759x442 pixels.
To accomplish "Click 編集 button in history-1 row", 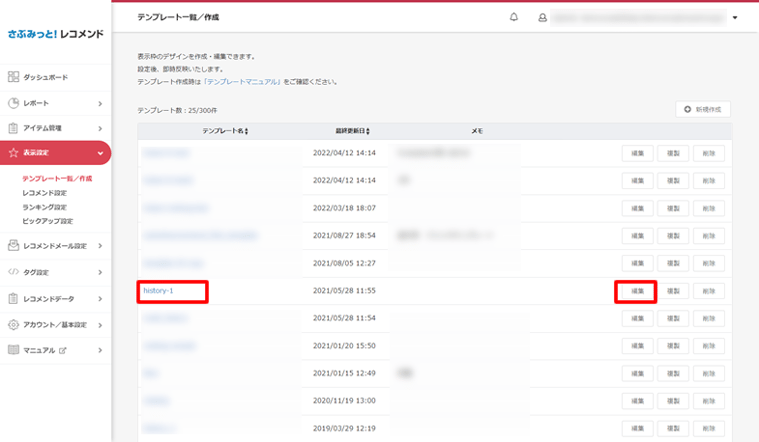I will 638,291.
